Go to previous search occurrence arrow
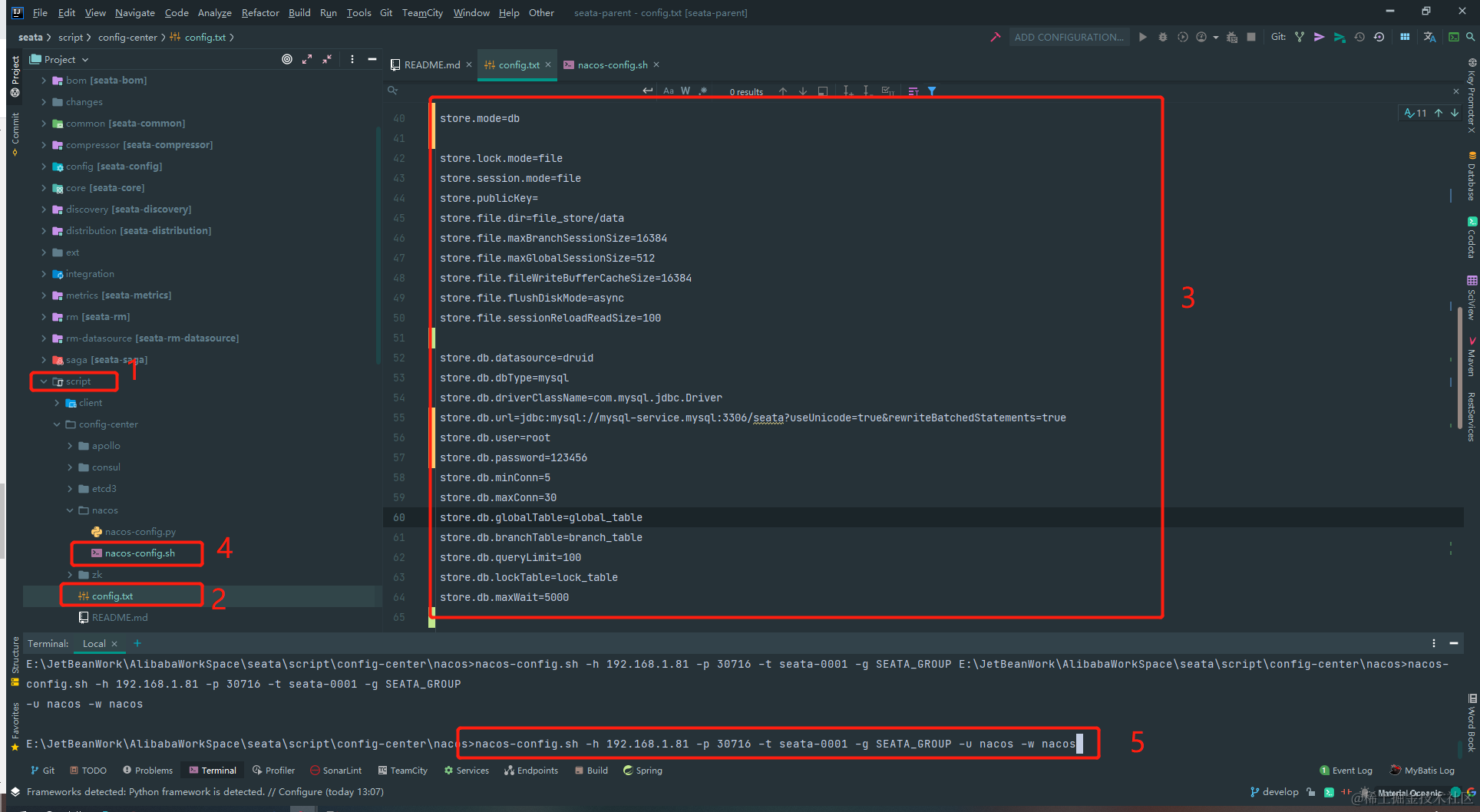Screen dimensions: 1480x812 click(783, 91)
